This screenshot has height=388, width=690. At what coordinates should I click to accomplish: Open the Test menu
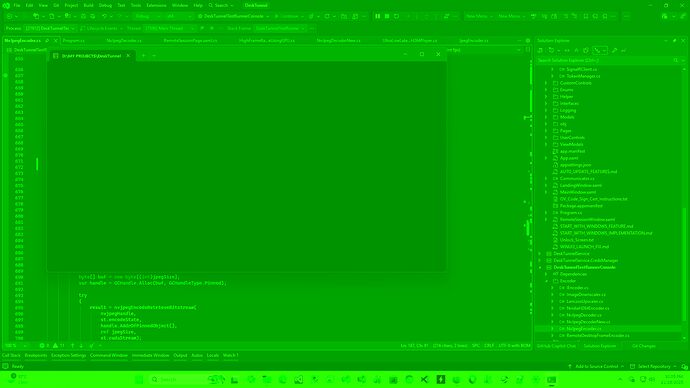pyautogui.click(x=121, y=5)
